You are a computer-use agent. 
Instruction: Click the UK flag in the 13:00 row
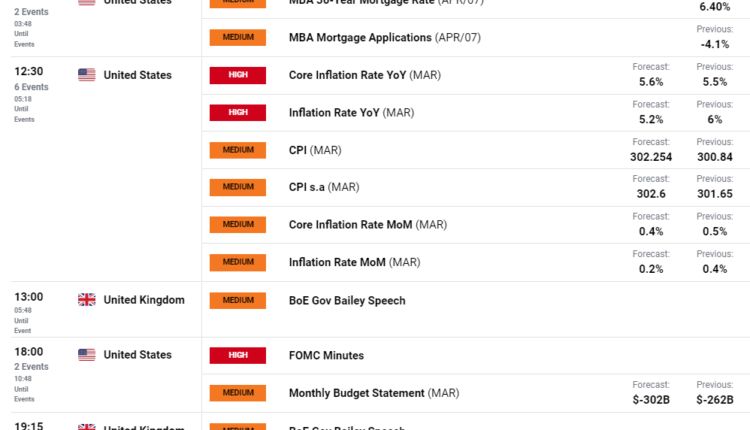(x=87, y=300)
